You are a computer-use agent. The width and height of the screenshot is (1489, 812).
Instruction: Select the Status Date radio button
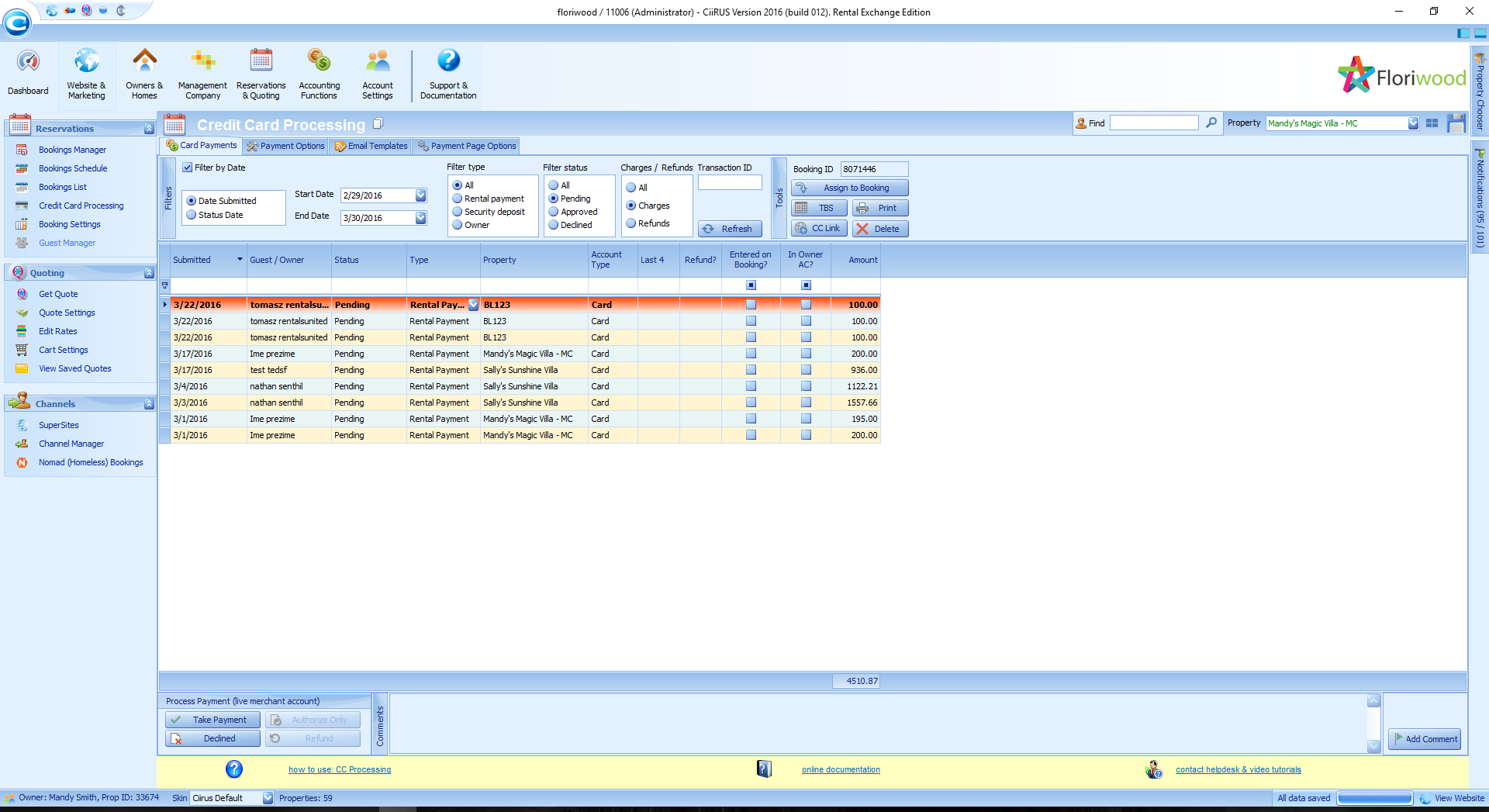[192, 215]
